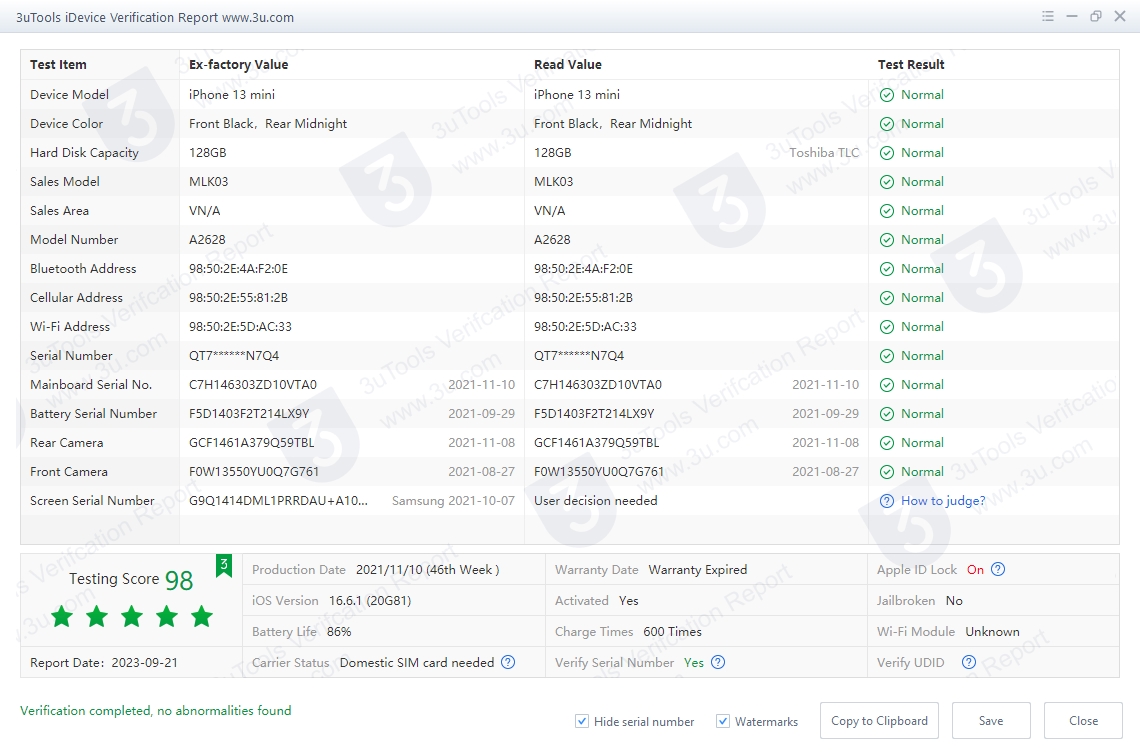Uncheck the Hide serial number checkbox
1140x756 pixels.
click(582, 721)
